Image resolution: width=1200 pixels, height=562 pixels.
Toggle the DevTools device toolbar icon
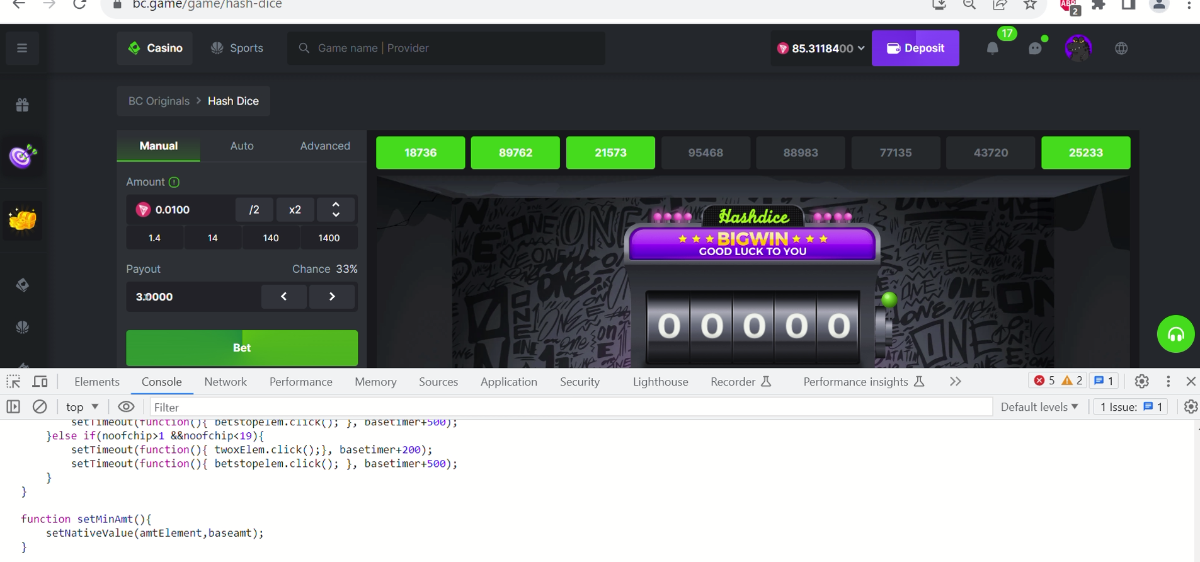point(40,381)
